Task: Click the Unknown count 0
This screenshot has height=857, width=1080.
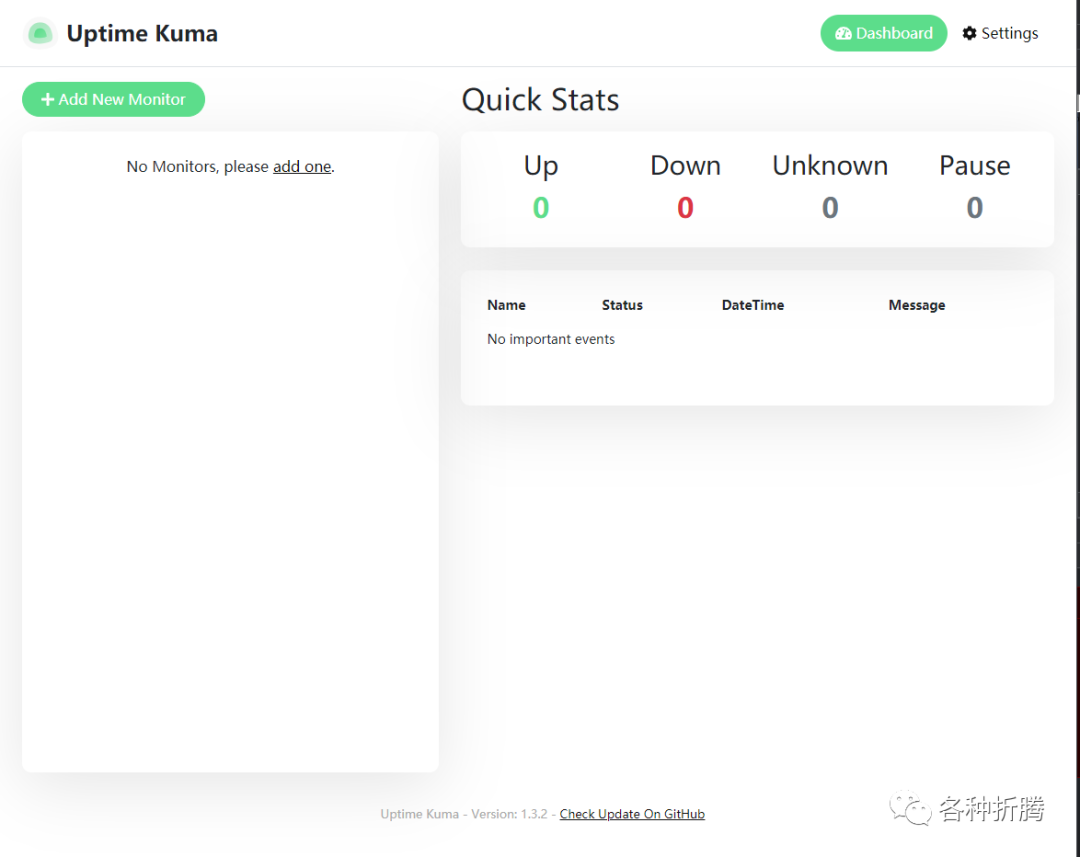Action: tap(830, 207)
